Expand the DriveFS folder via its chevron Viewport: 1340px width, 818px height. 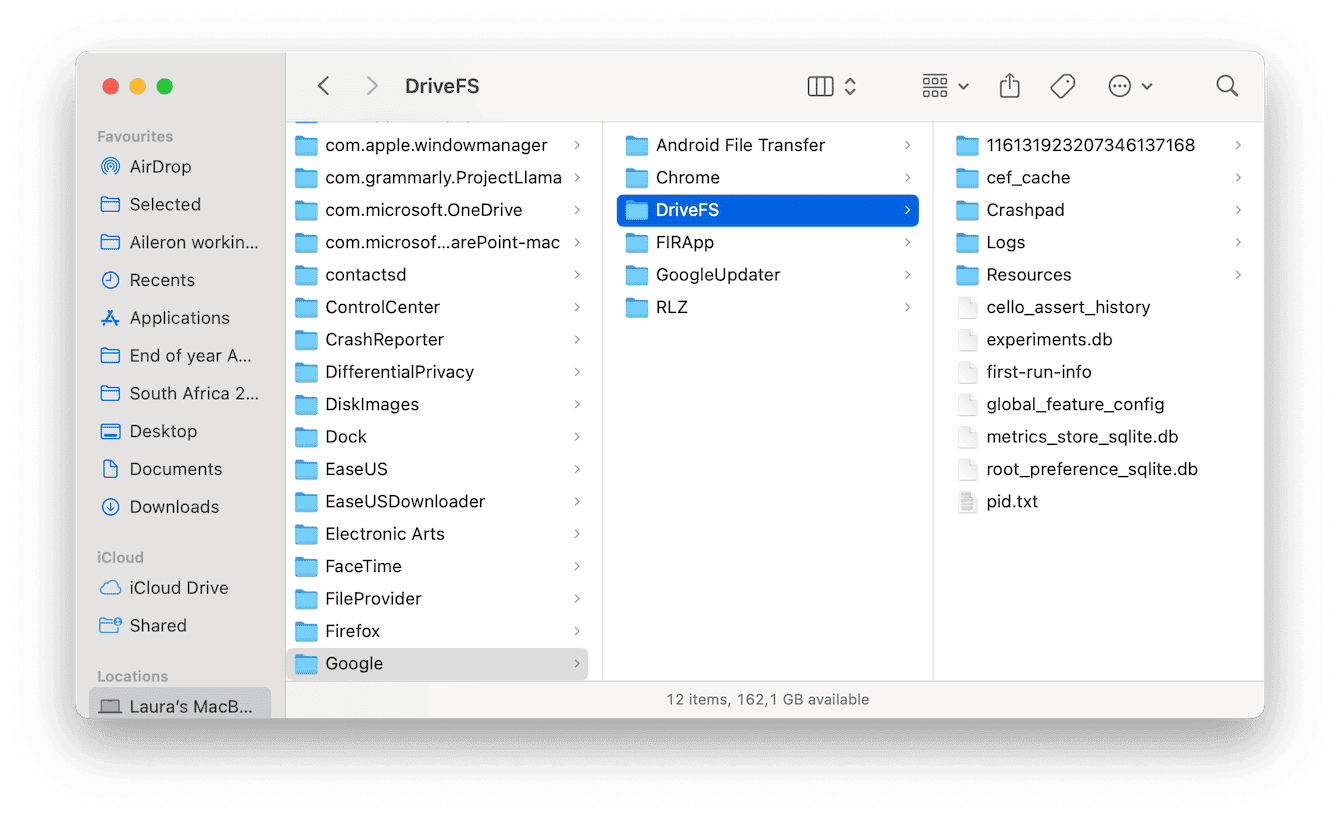tap(907, 210)
